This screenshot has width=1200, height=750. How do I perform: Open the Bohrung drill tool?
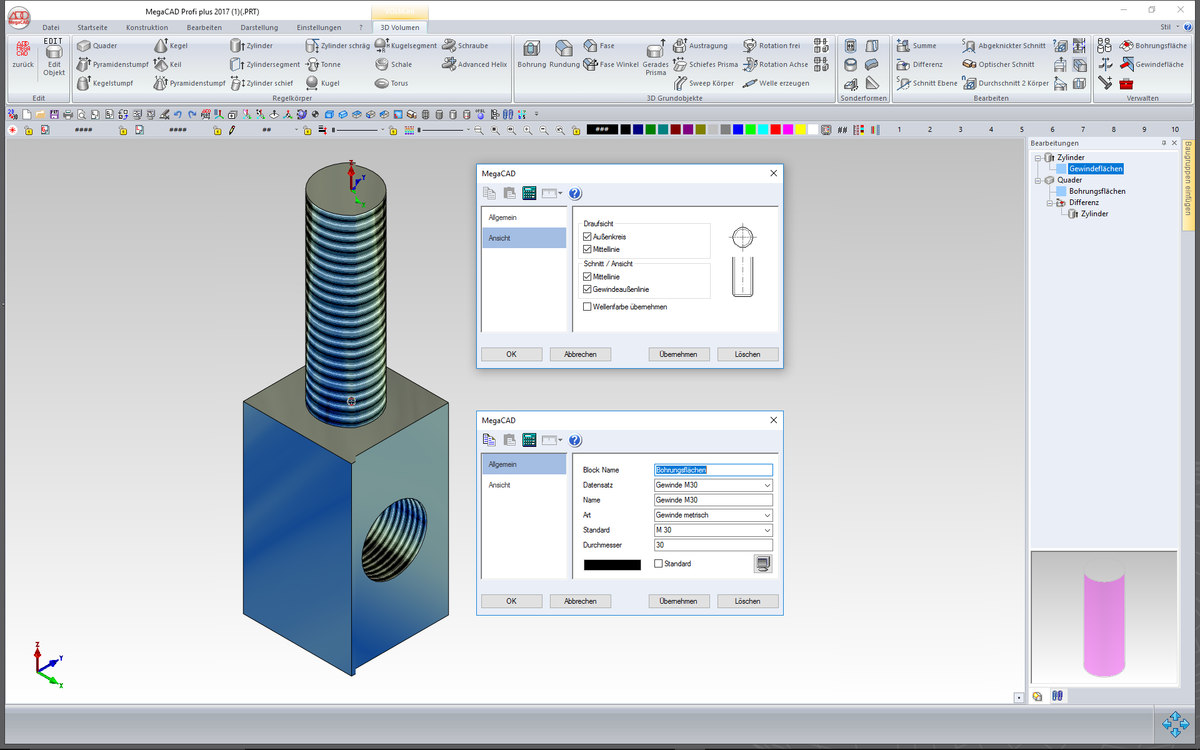(x=531, y=55)
